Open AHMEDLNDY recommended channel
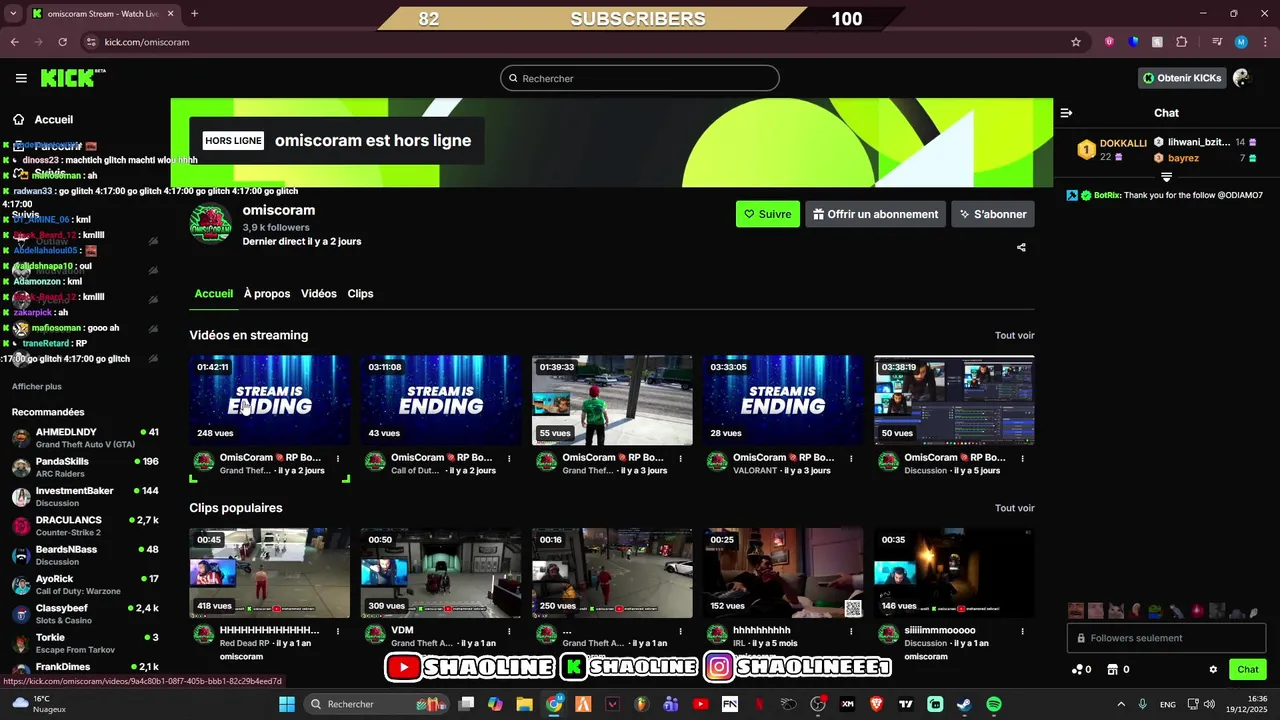The height and width of the screenshot is (720, 1280). coord(85,438)
